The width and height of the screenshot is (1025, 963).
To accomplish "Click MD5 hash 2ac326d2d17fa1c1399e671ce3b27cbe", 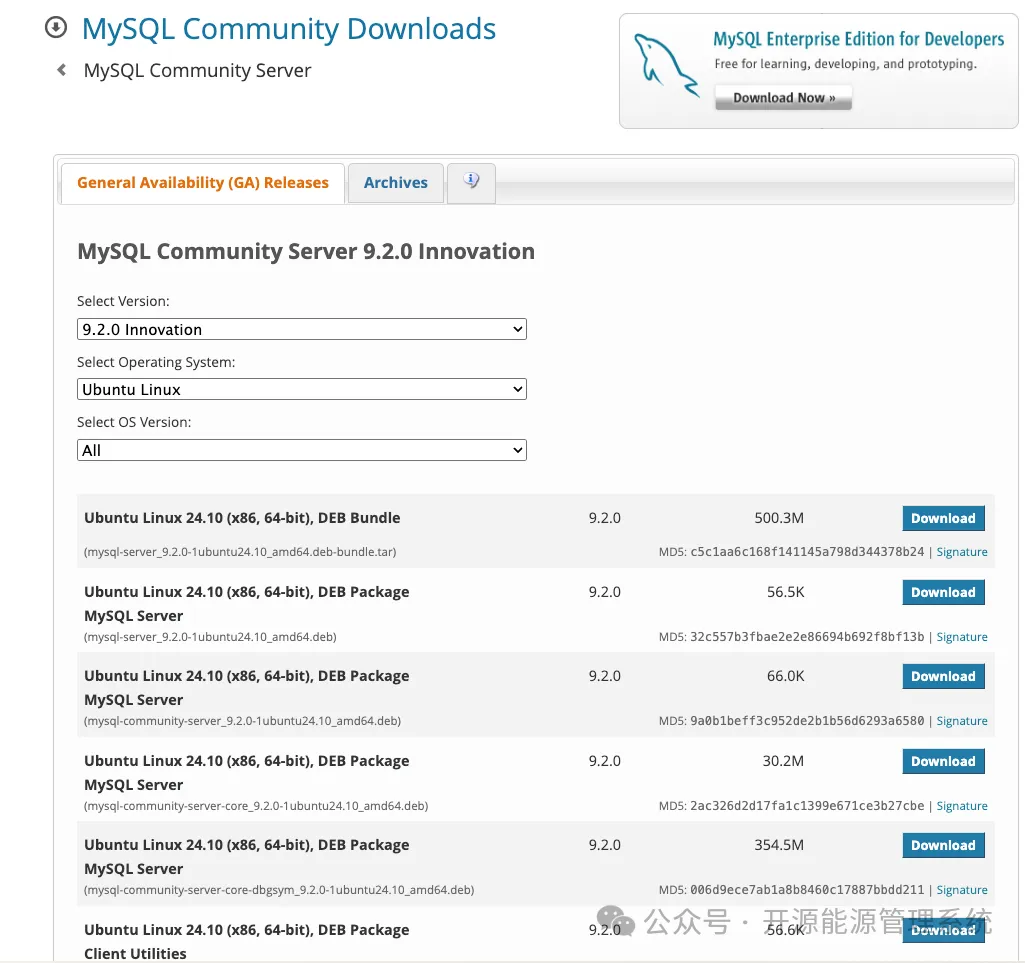I will click(807, 805).
